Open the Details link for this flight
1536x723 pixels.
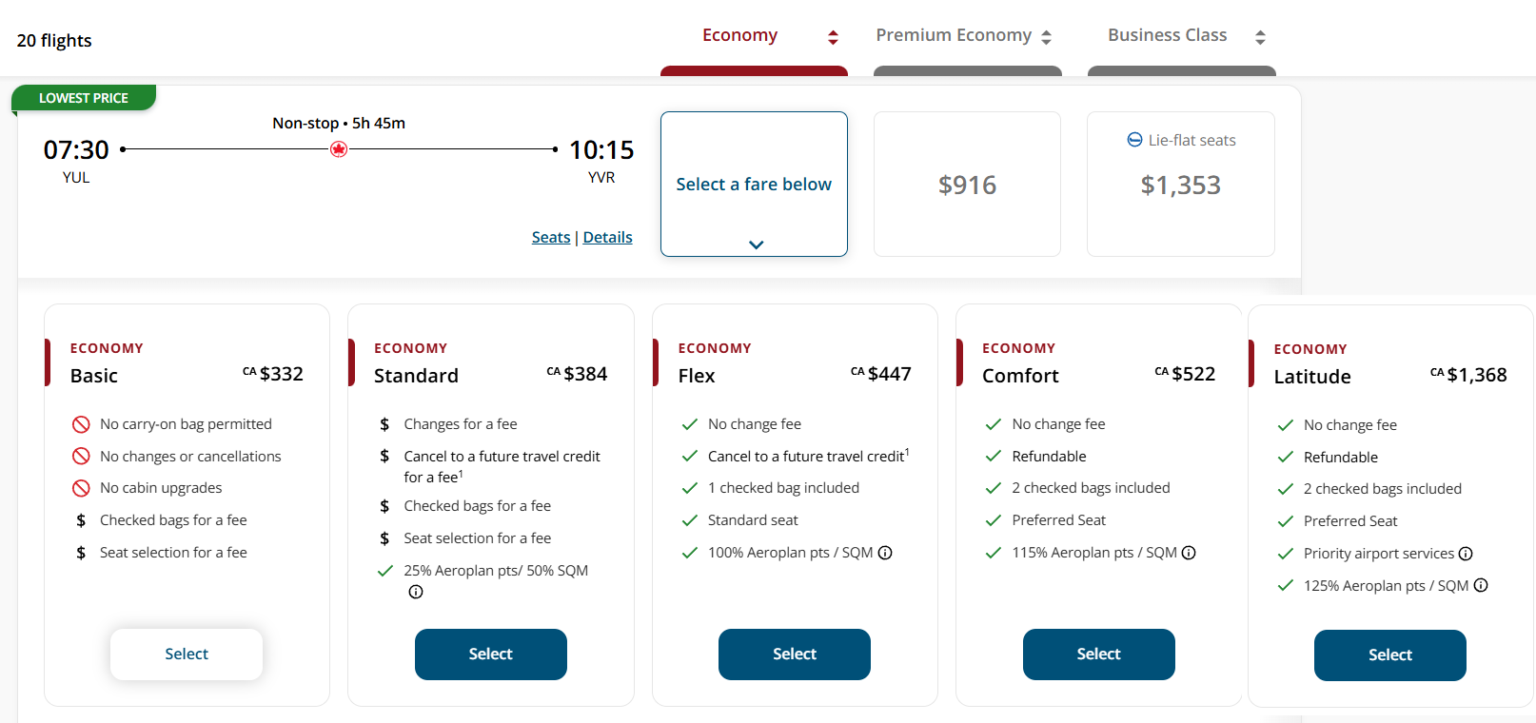coord(607,237)
